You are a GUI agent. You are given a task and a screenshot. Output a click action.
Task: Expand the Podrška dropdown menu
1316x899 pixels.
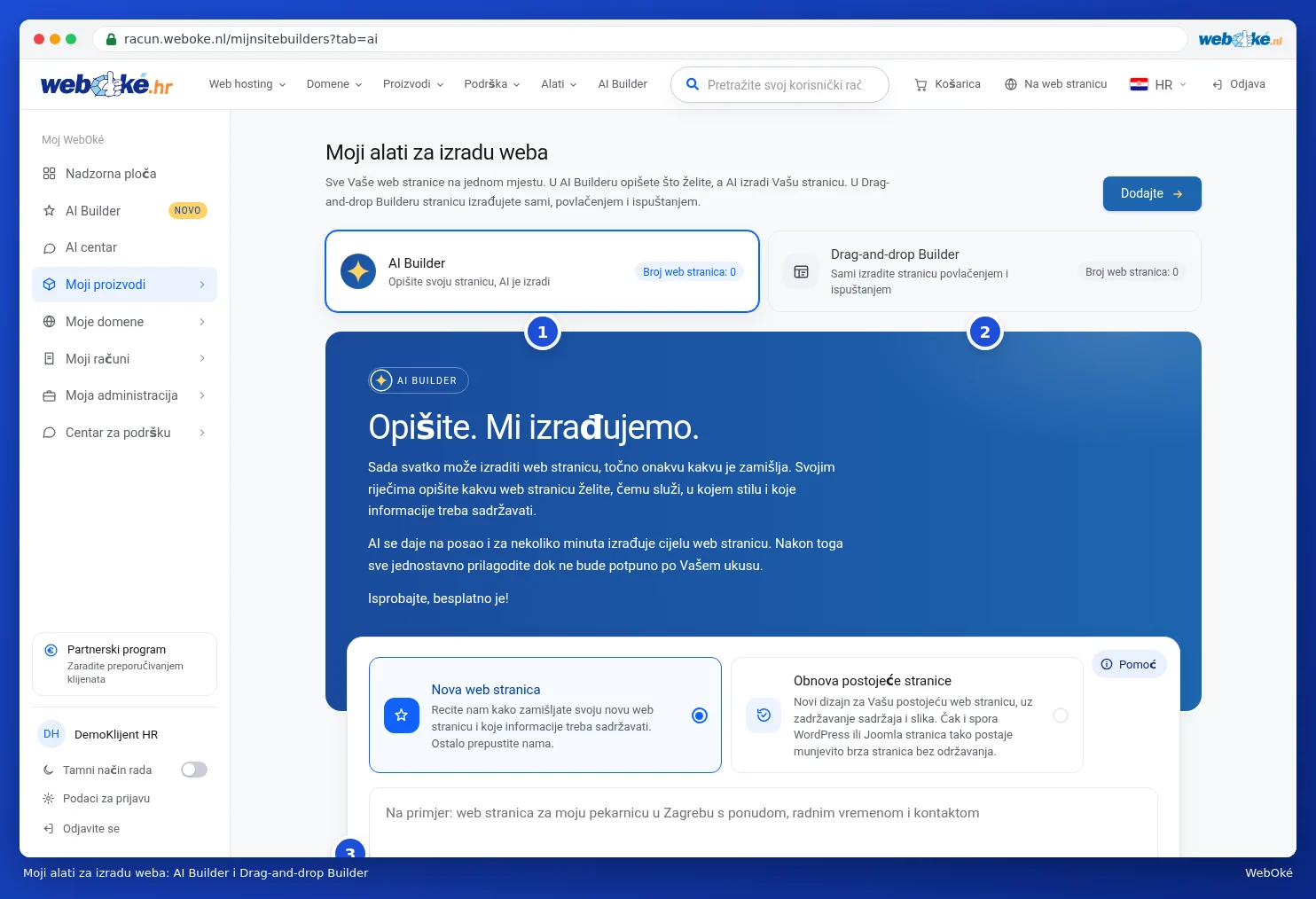coord(492,84)
